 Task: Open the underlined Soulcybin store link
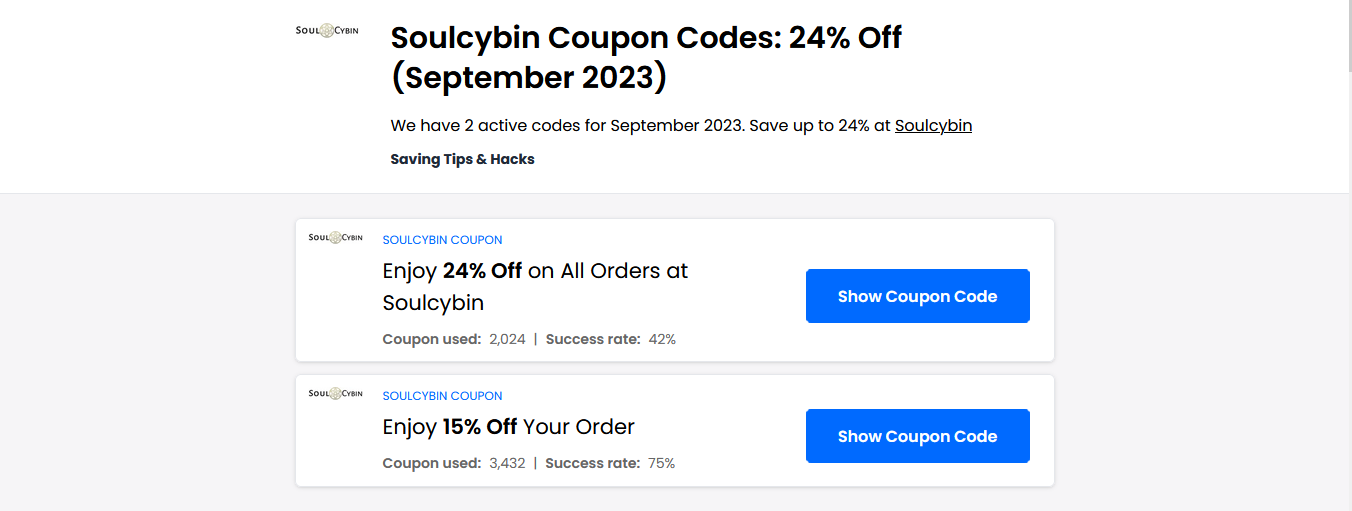[933, 126]
